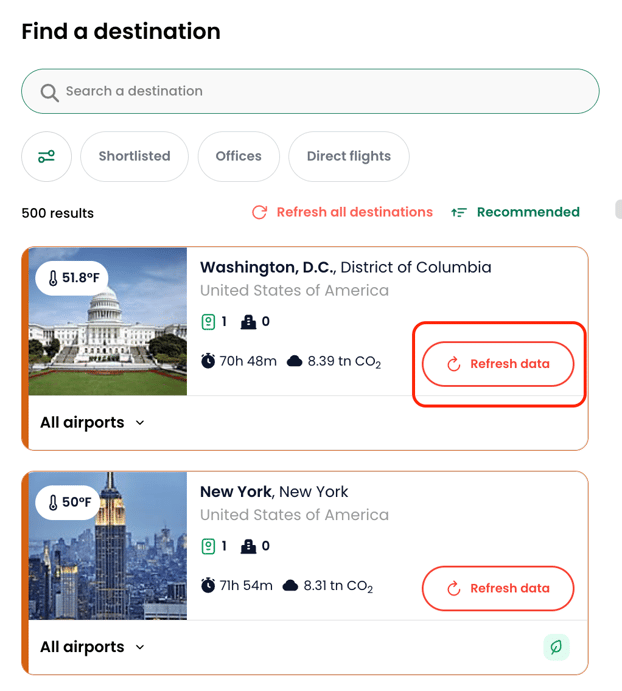Open the Recommended sort dropdown

click(x=515, y=212)
